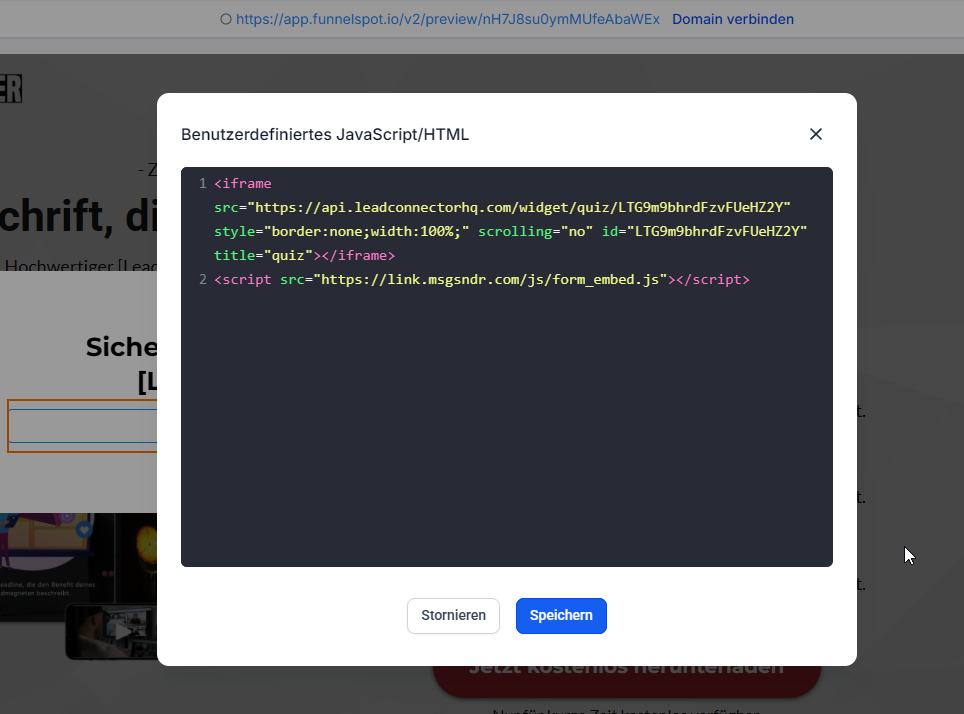The height and width of the screenshot is (714, 964).
Task: Click the Stornieren button
Action: click(453, 616)
